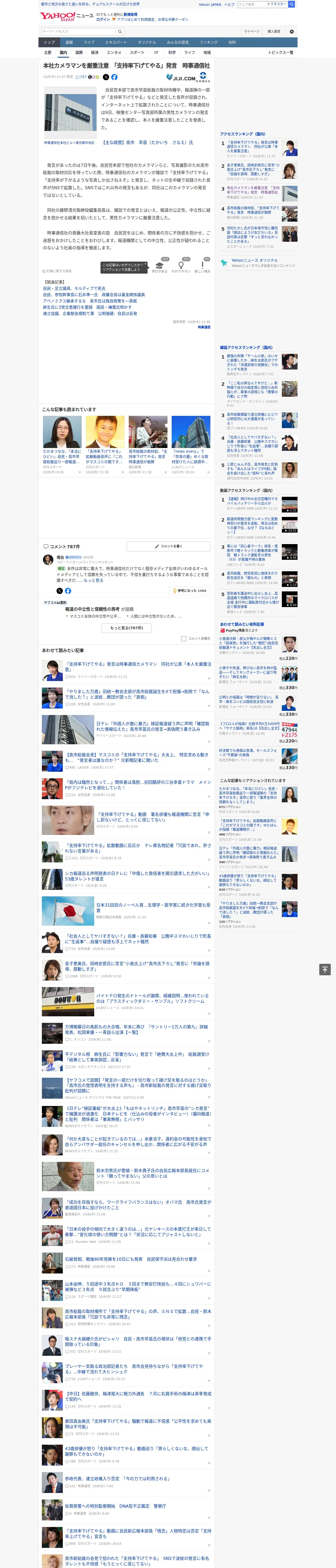This screenshot has width=336, height=1568.
Task: Select the ランキング tab
Action: (209, 43)
